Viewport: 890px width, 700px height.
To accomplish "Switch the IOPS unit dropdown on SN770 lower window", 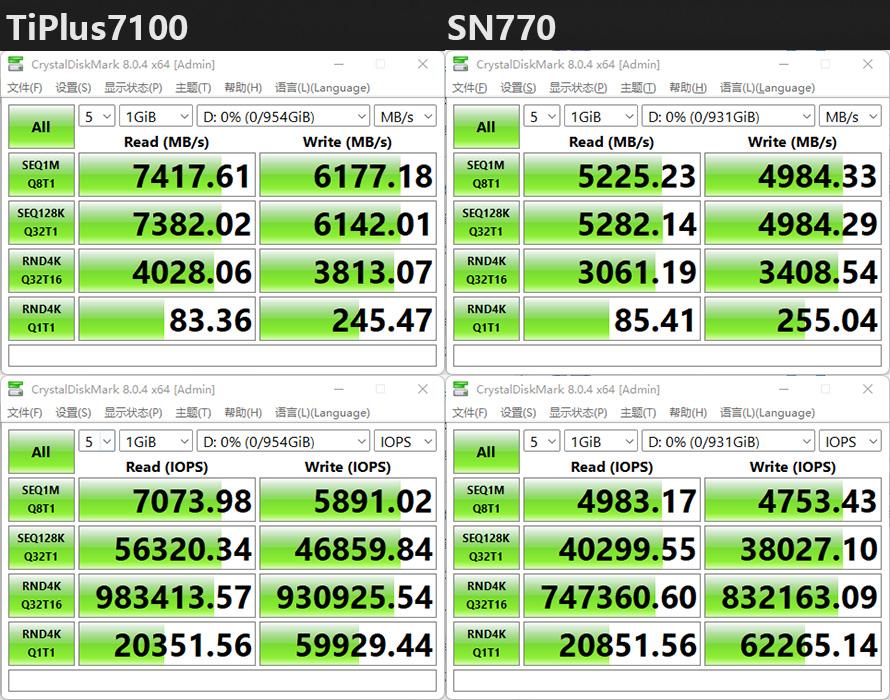I will pyautogui.click(x=849, y=441).
